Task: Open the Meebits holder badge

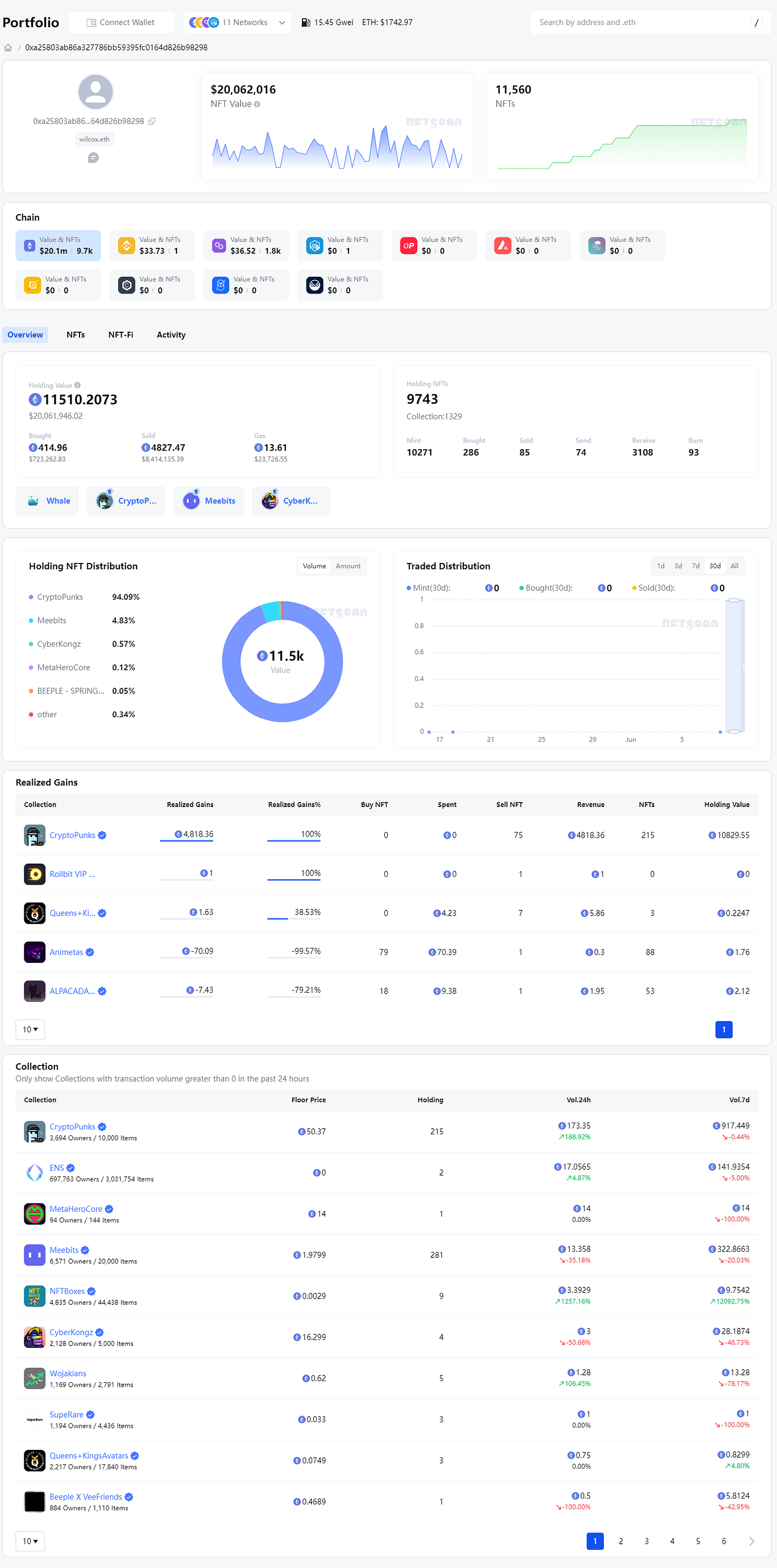Action: click(x=209, y=501)
